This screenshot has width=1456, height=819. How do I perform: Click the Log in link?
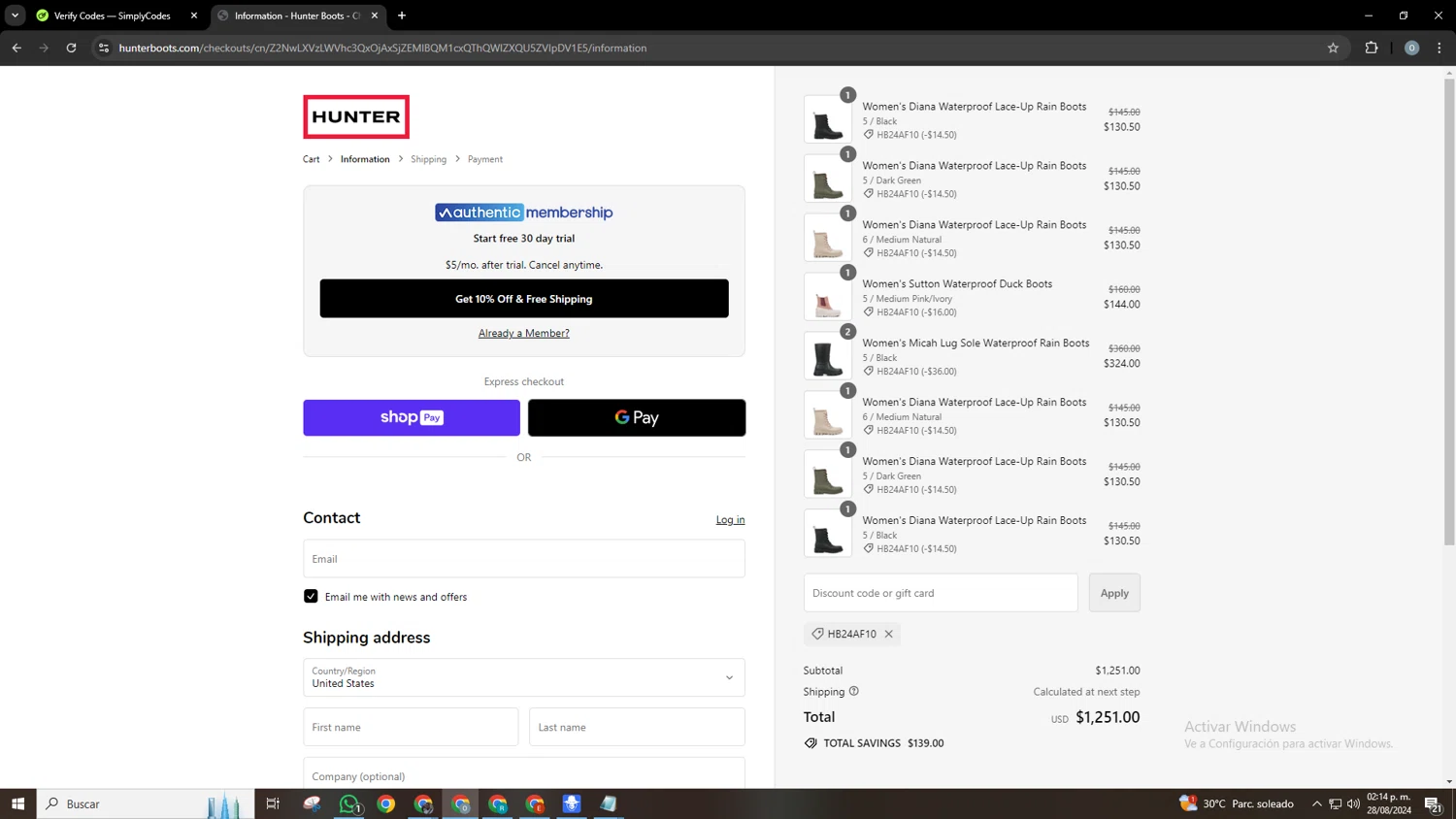pos(730,520)
